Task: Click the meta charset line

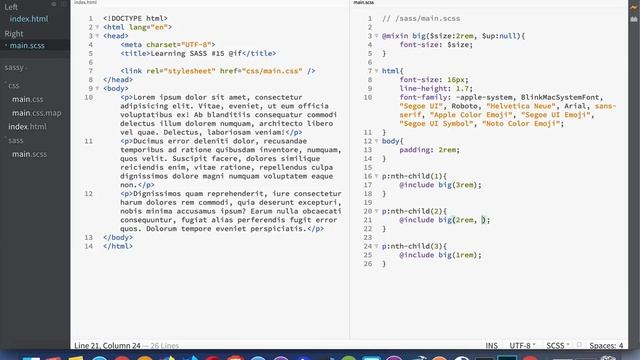Action: pyautogui.click(x=168, y=44)
